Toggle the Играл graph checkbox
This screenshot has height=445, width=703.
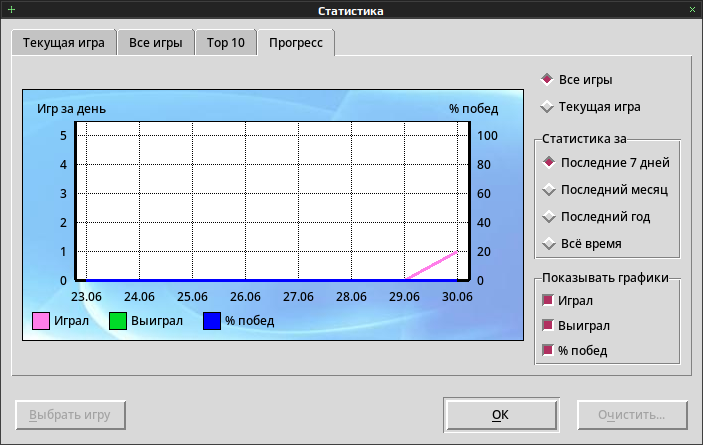click(568, 300)
